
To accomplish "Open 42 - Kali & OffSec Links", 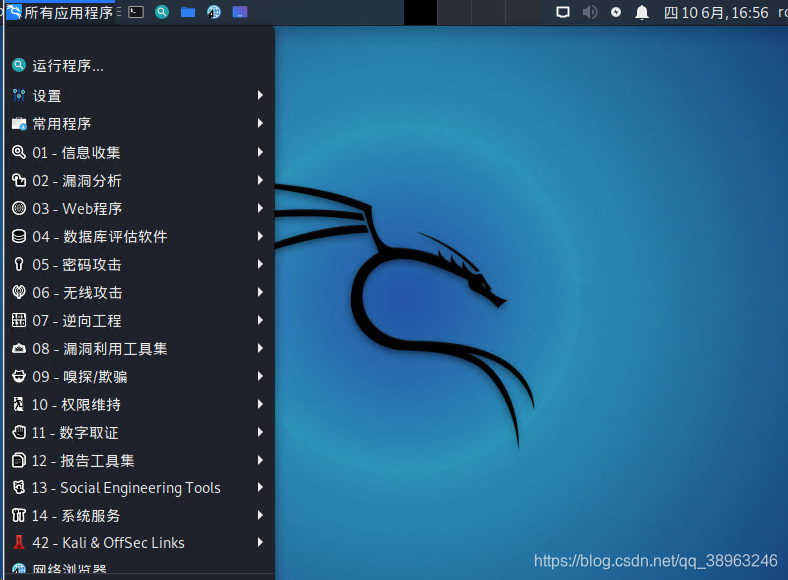I will (x=140, y=543).
